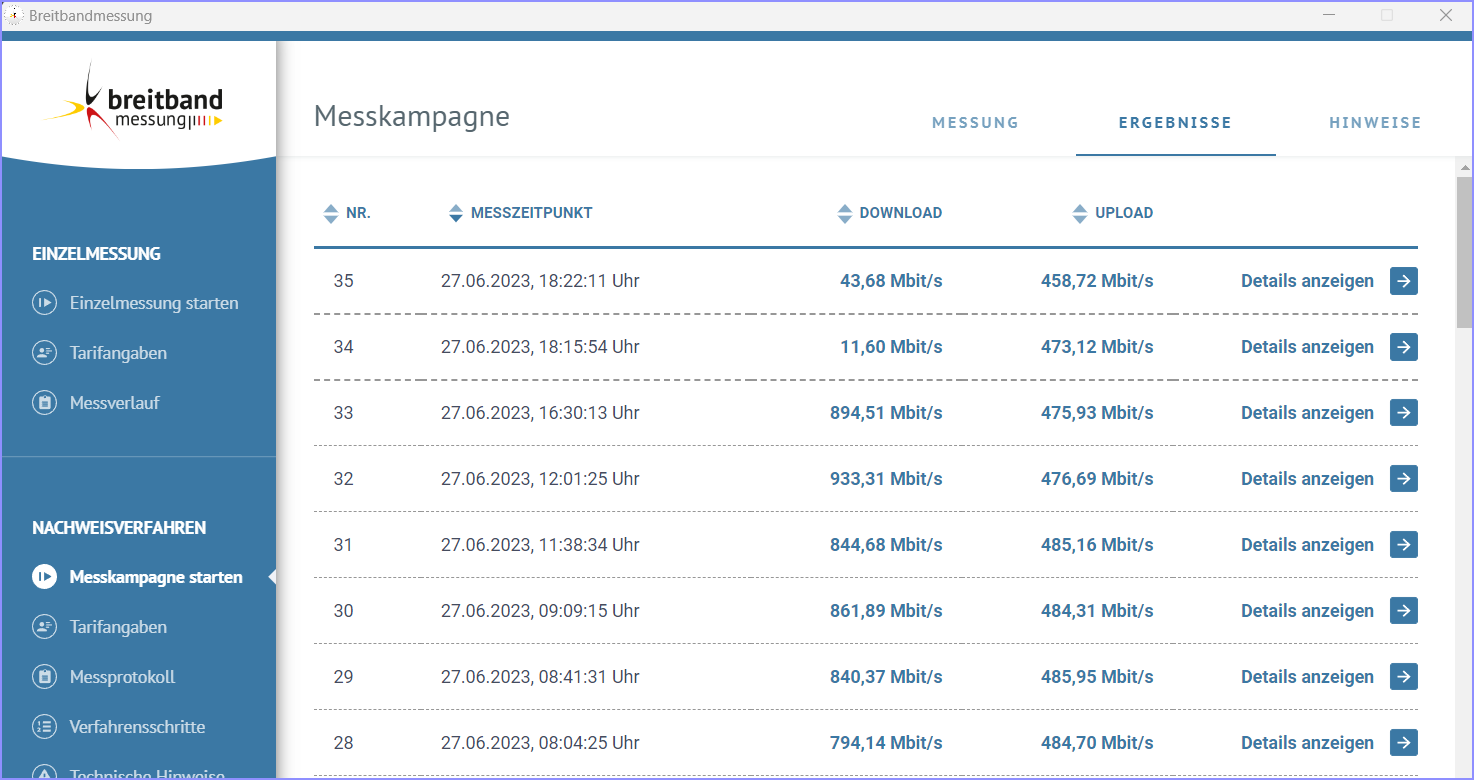Open Messverlauf in the sidebar
Screen dimensions: 1474x780
pyautogui.click(x=115, y=403)
